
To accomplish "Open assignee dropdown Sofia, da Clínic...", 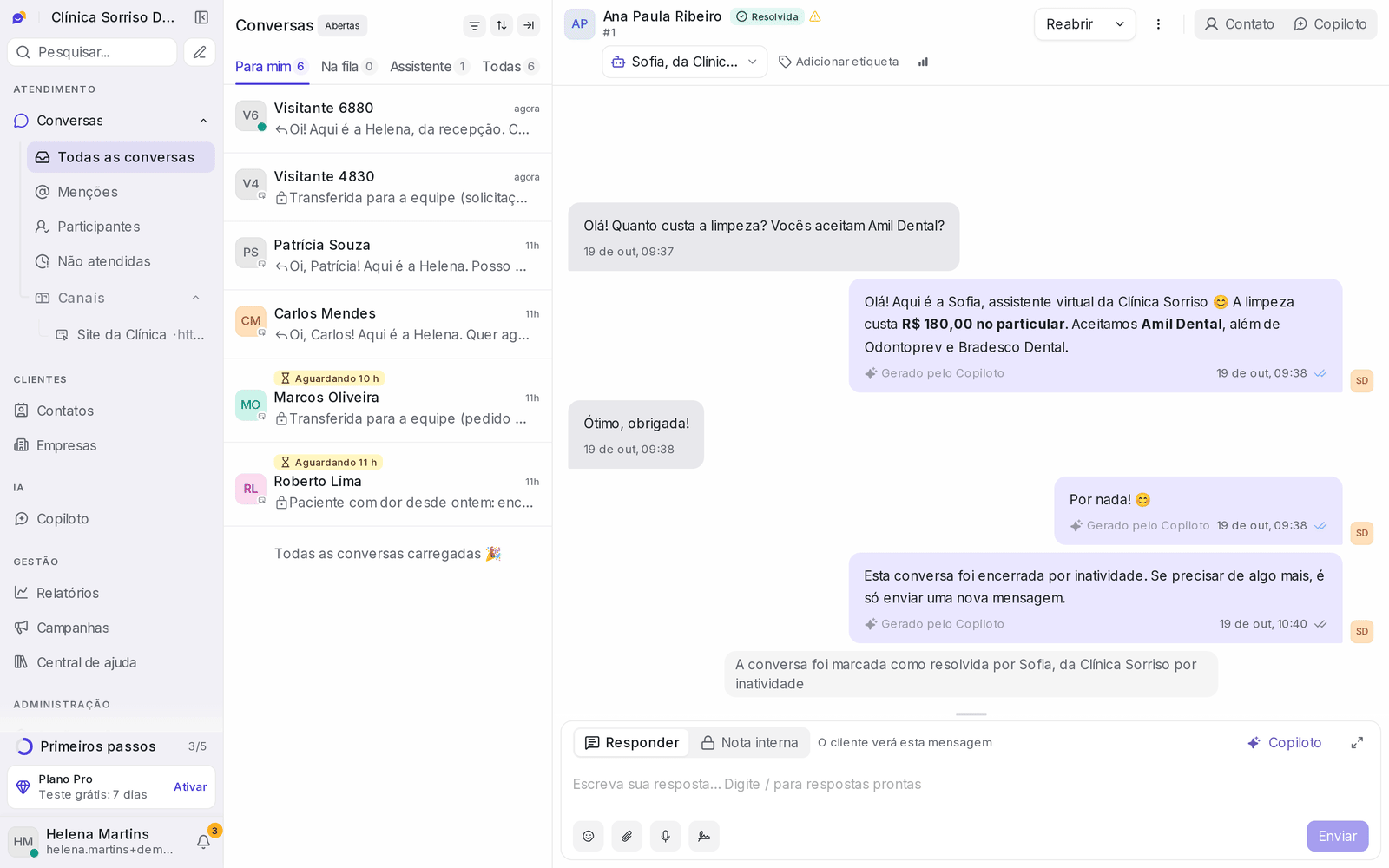I will 685,62.
